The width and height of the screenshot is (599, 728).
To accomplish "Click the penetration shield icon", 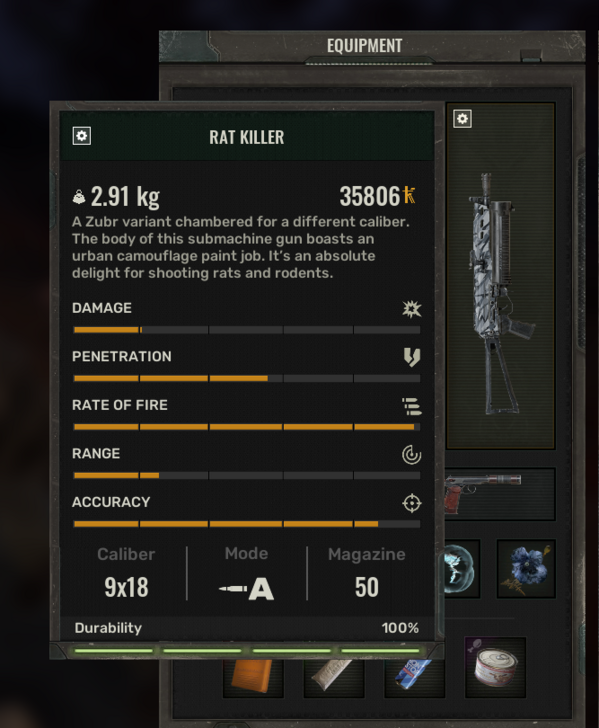I will (412, 357).
